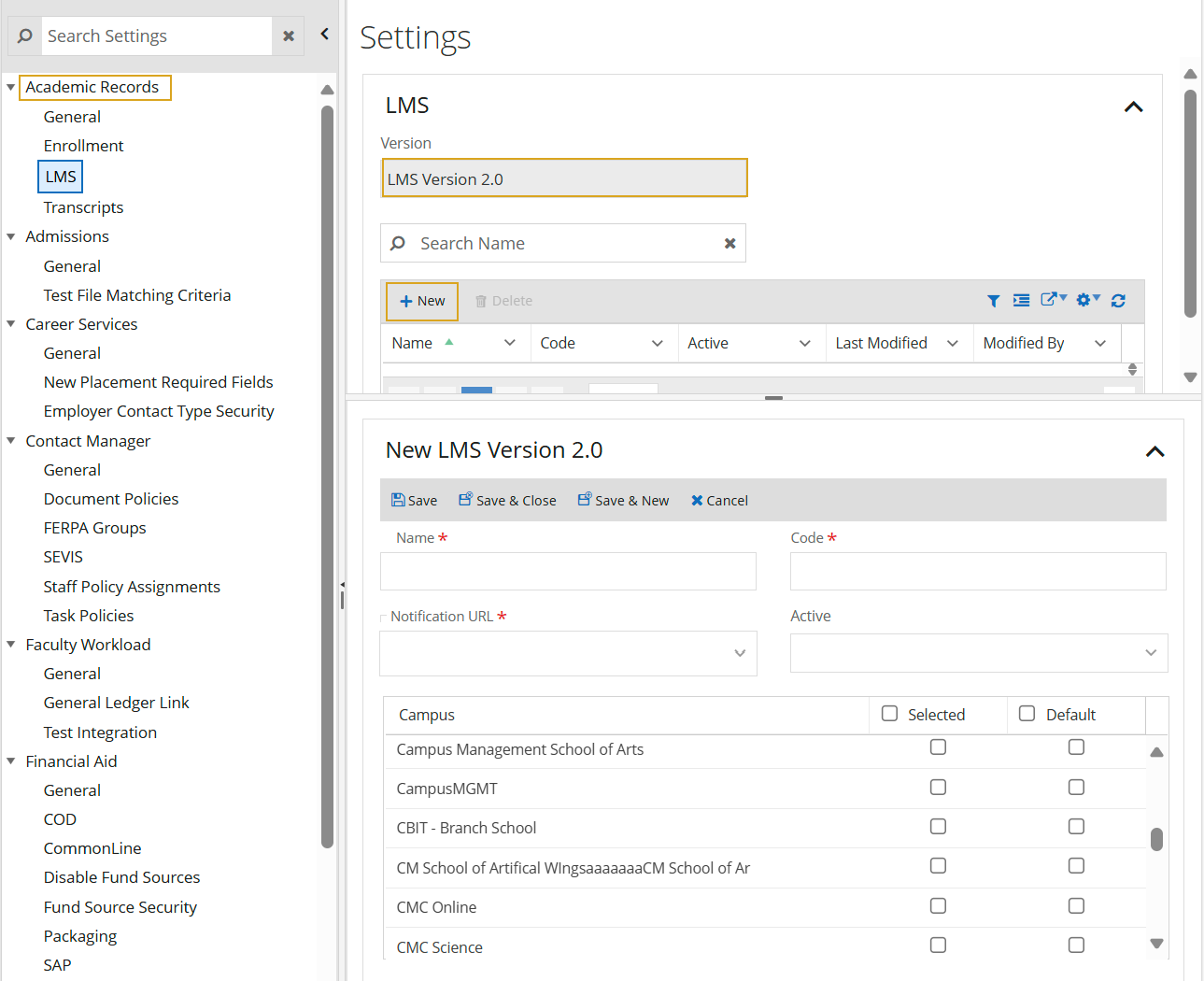The height and width of the screenshot is (981, 1204).
Task: Open the Notification URL dropdown
Action: tap(739, 653)
